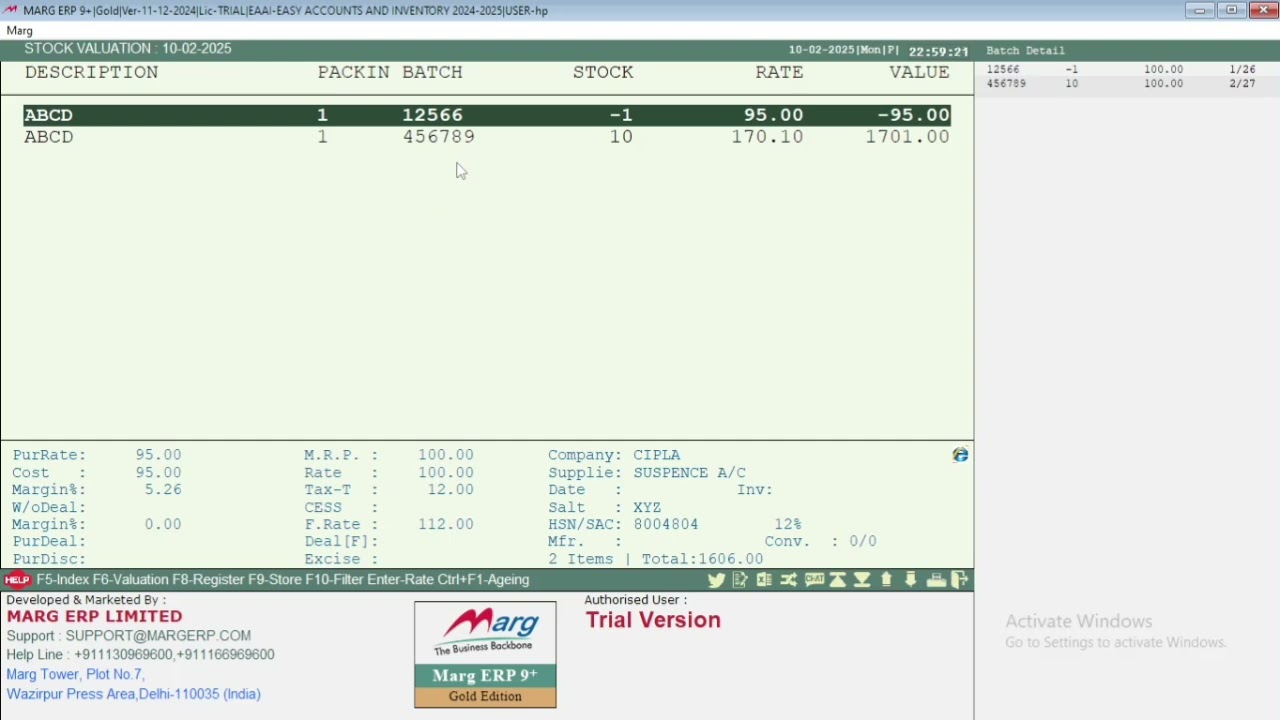Viewport: 1280px width, 720px height.
Task: Click the Twitter bird icon in toolbar
Action: [716, 580]
